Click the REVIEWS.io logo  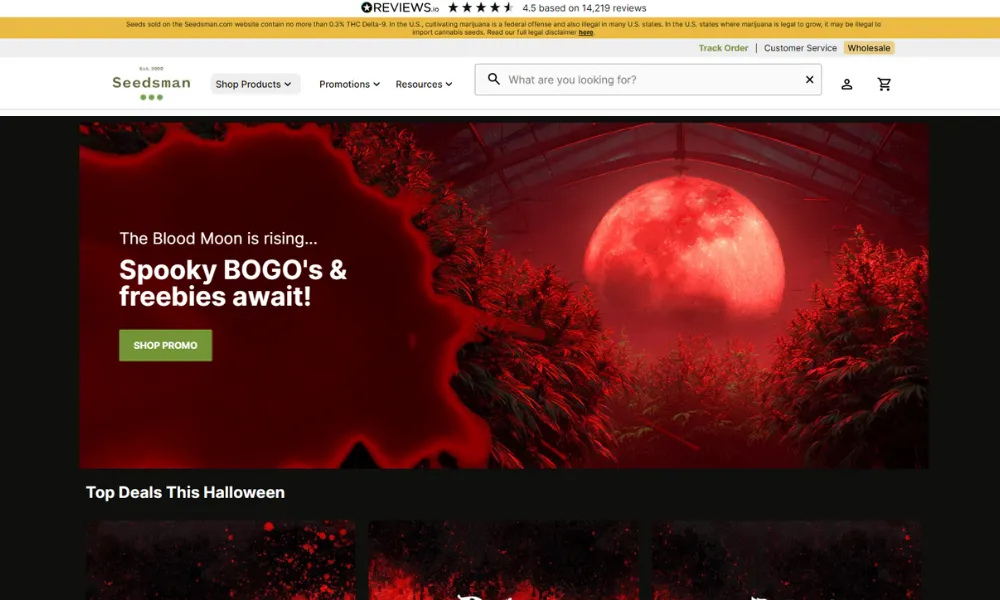coord(400,8)
